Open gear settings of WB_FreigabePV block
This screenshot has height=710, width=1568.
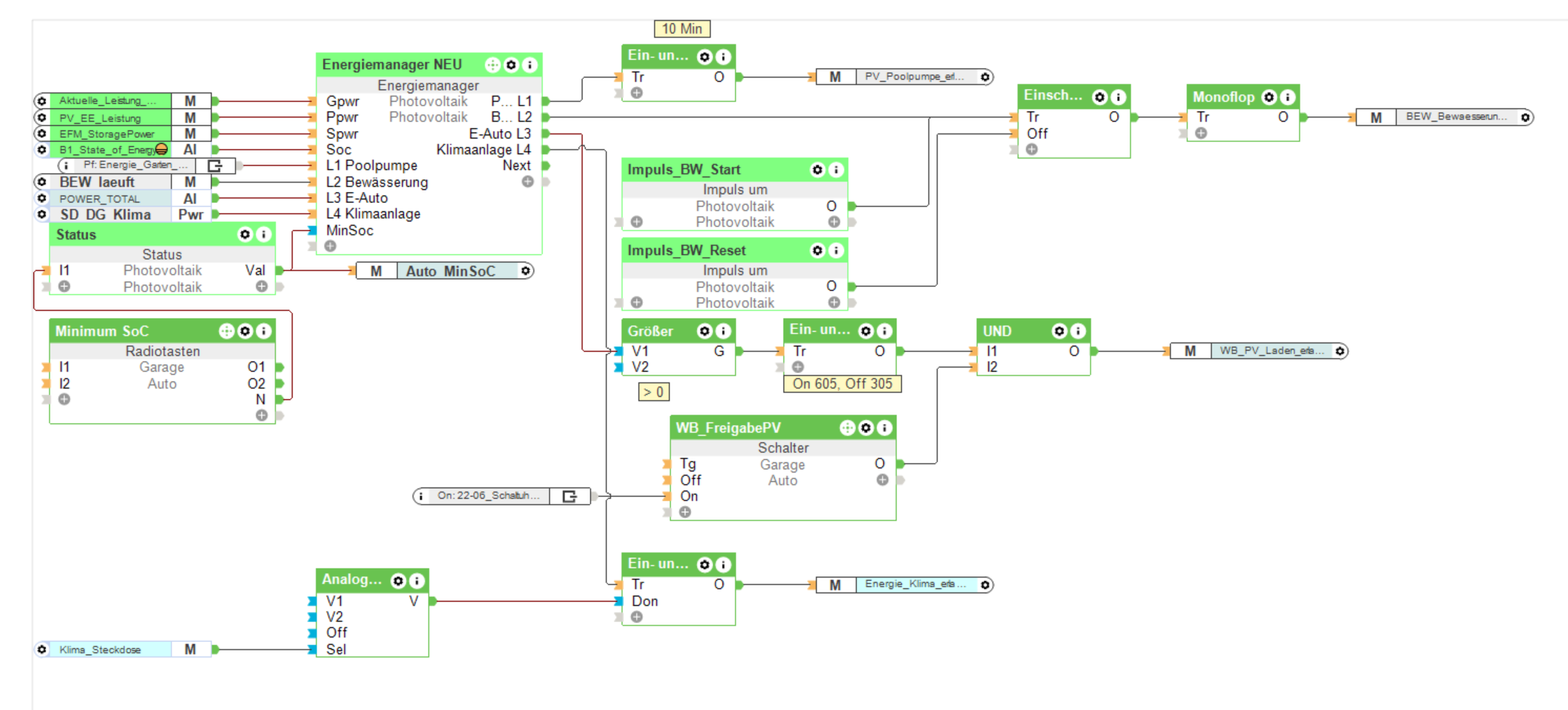(866, 427)
